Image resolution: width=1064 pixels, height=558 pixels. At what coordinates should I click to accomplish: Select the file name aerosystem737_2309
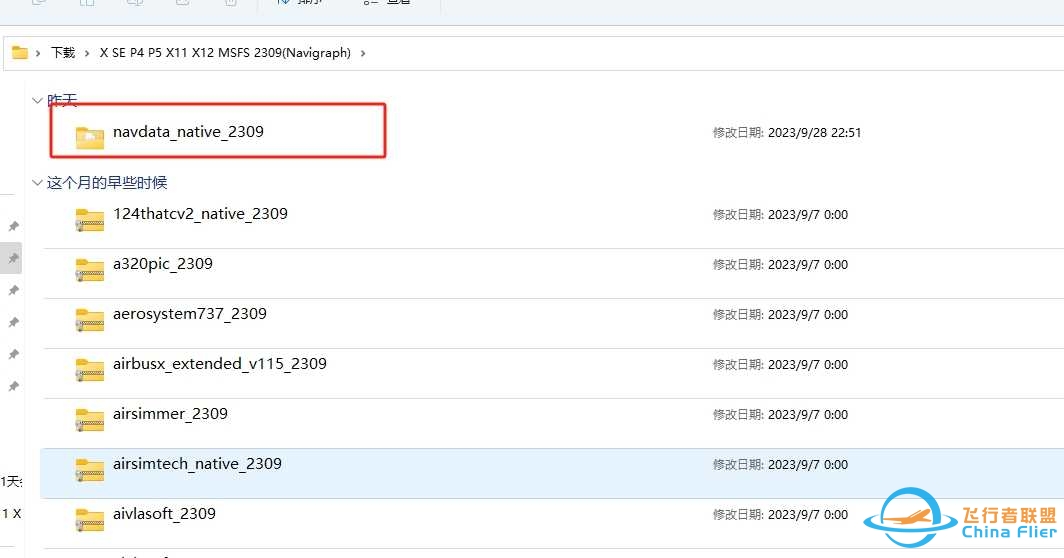190,314
